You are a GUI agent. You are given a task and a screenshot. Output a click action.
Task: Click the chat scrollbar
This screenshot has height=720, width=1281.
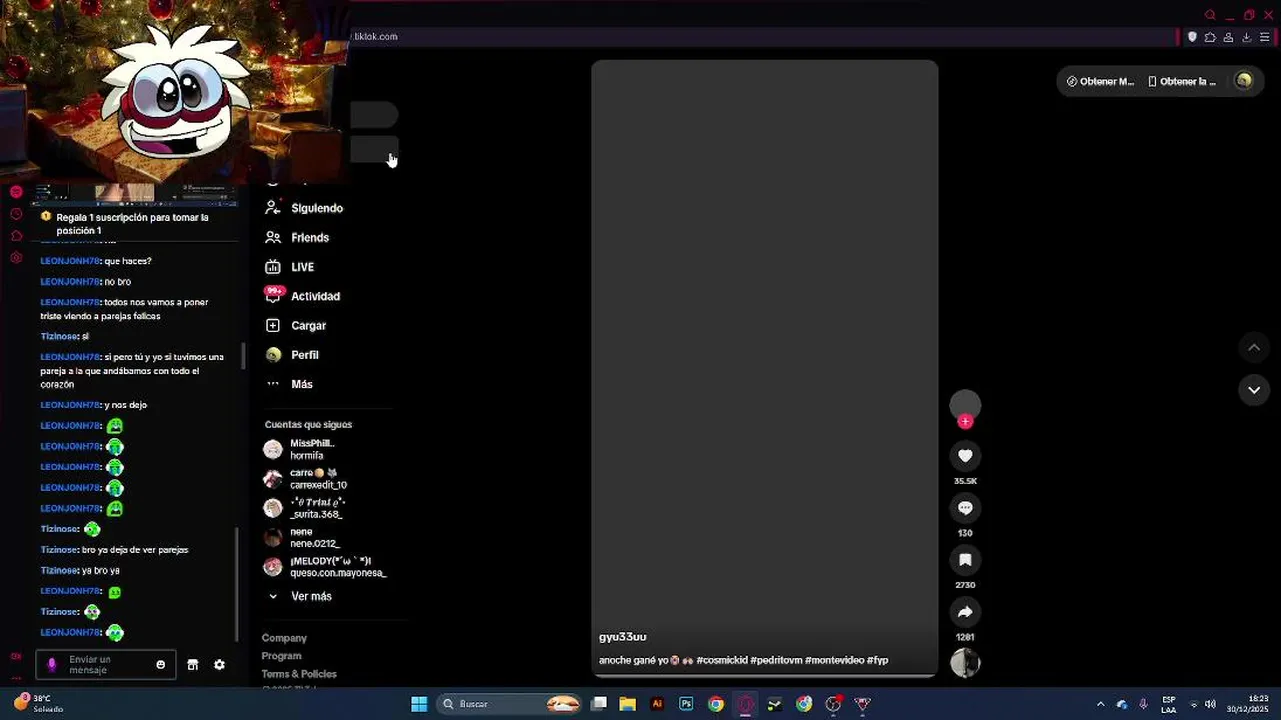coord(237,585)
